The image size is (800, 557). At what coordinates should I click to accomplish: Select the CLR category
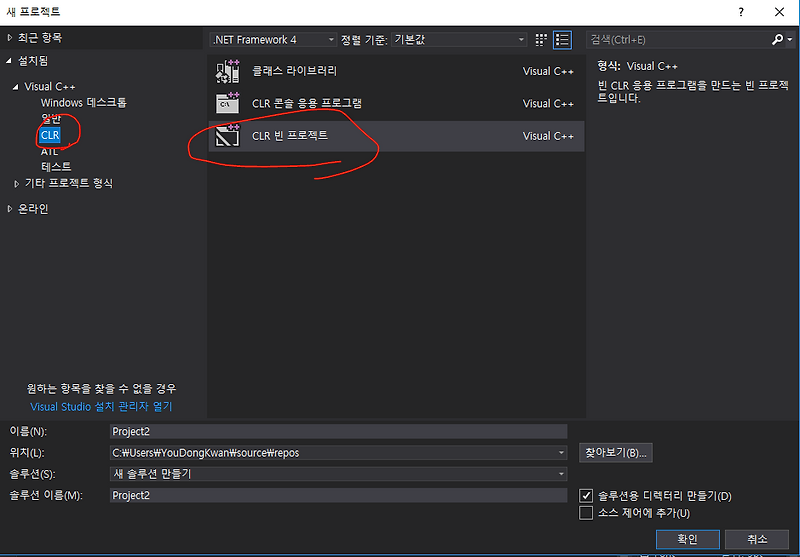(50, 135)
